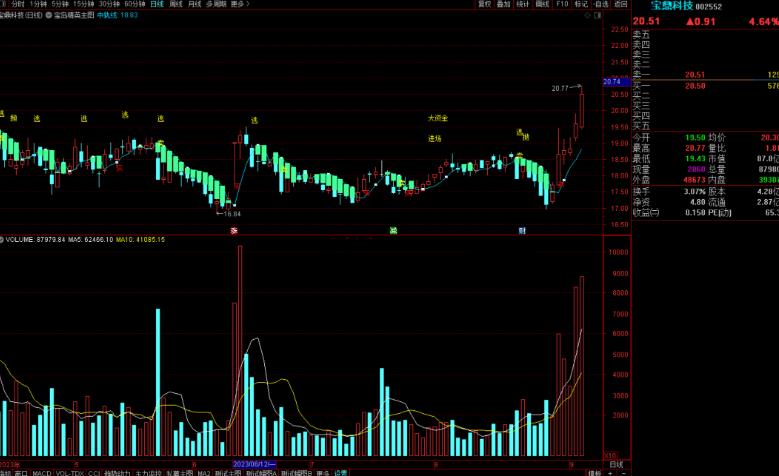Viewport: 779px width, 476px height.
Task: Click the 净资 value 4.80
Action: [698, 202]
